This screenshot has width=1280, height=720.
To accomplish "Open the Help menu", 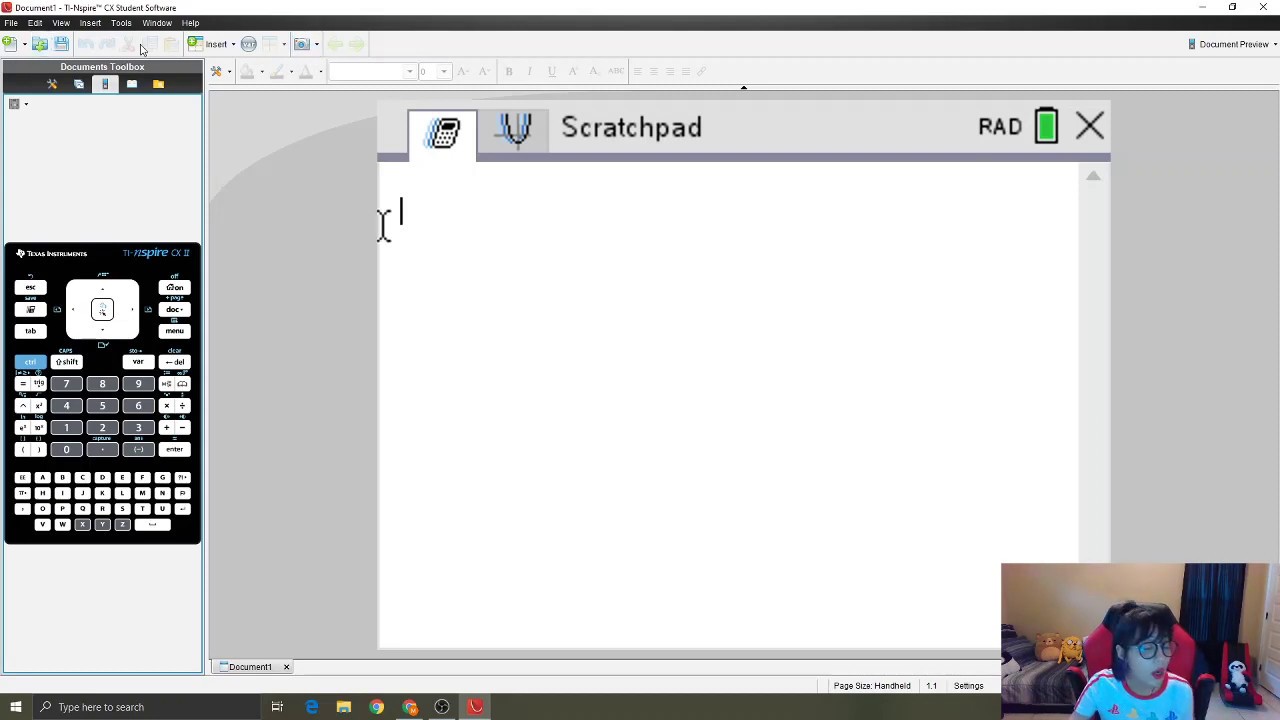I will pyautogui.click(x=190, y=23).
